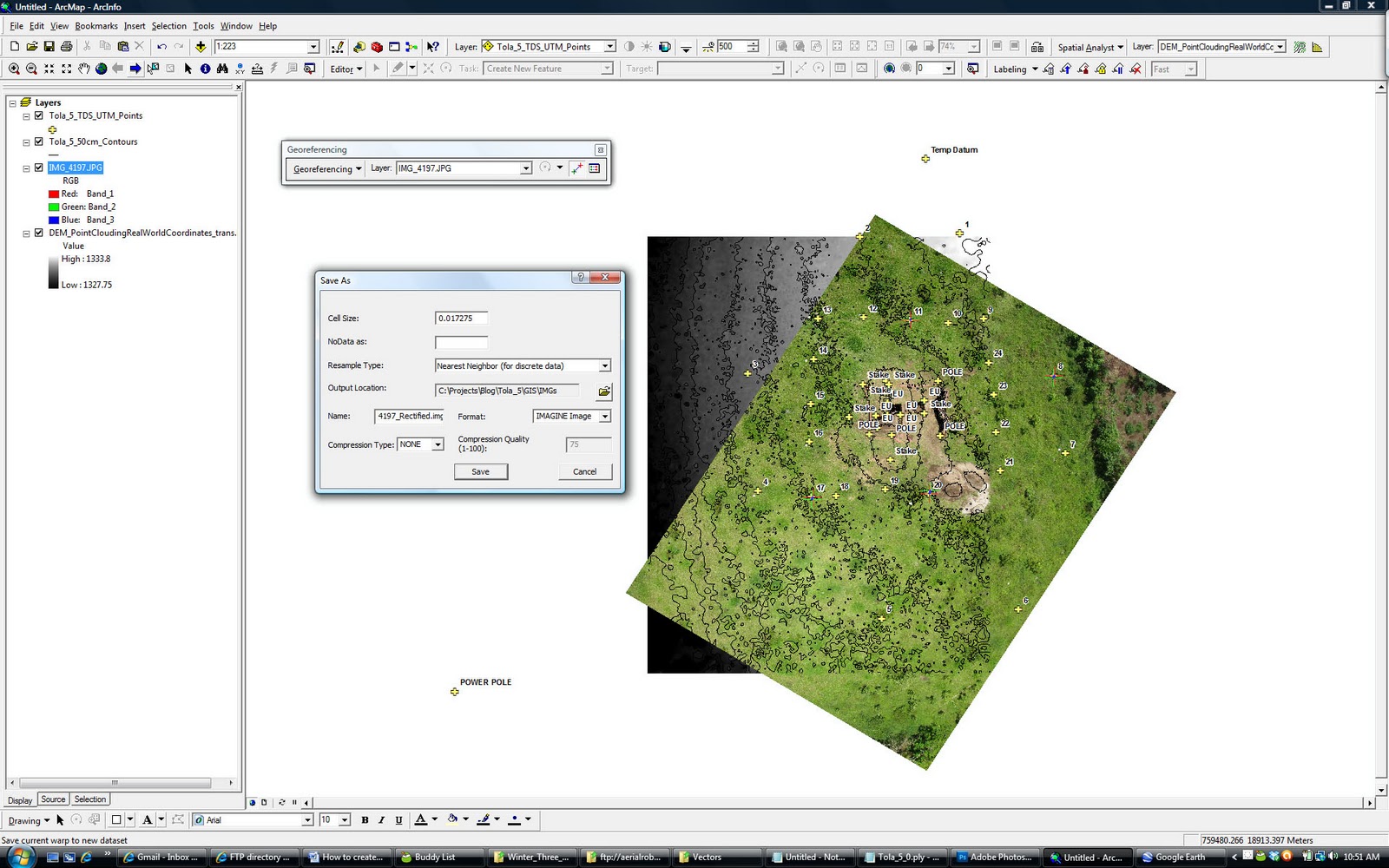This screenshot has height=868, width=1389.
Task: Click the Go To XY tool
Action: (240, 70)
